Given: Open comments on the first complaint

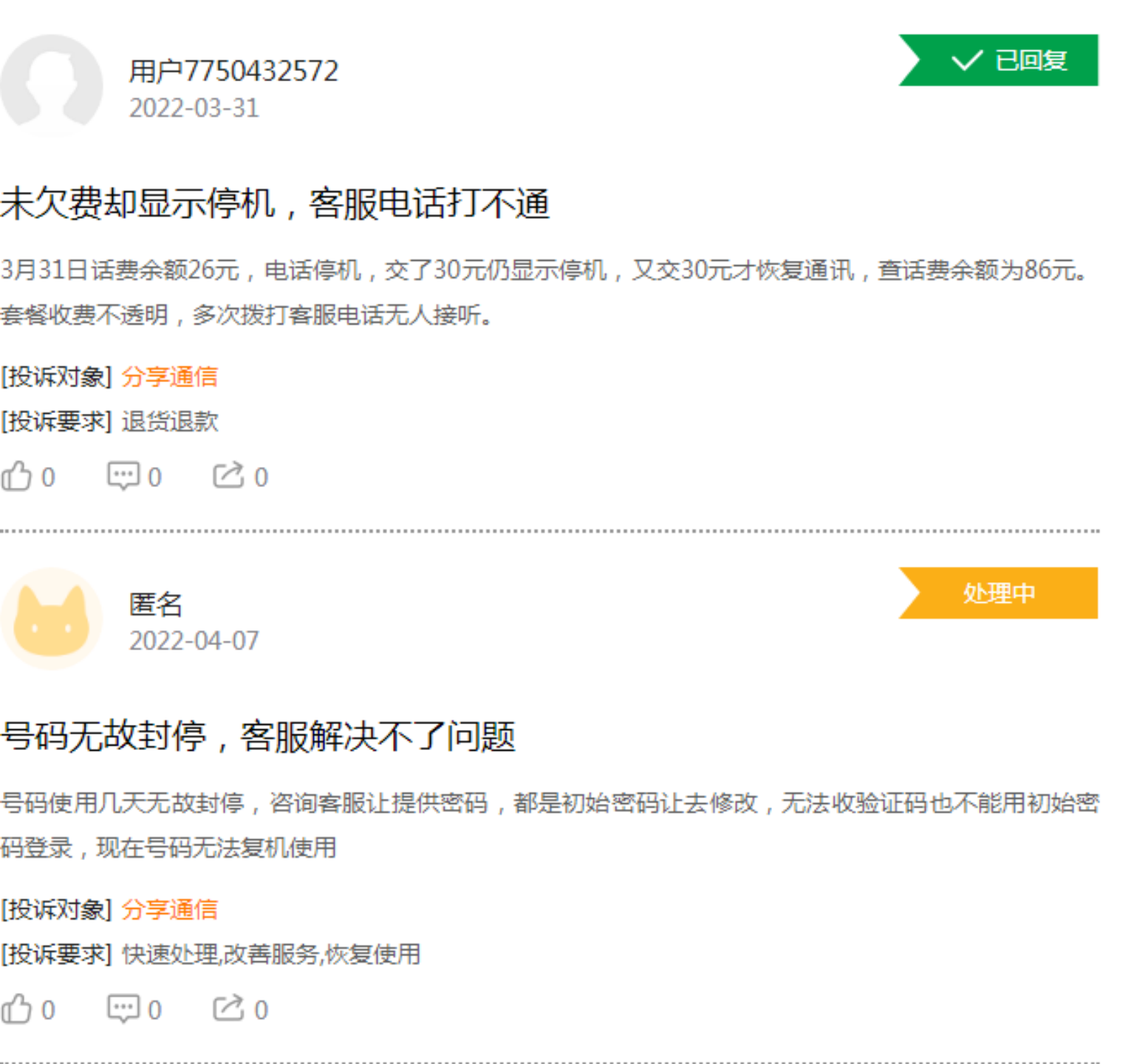Looking at the screenshot, I should pos(123,477).
